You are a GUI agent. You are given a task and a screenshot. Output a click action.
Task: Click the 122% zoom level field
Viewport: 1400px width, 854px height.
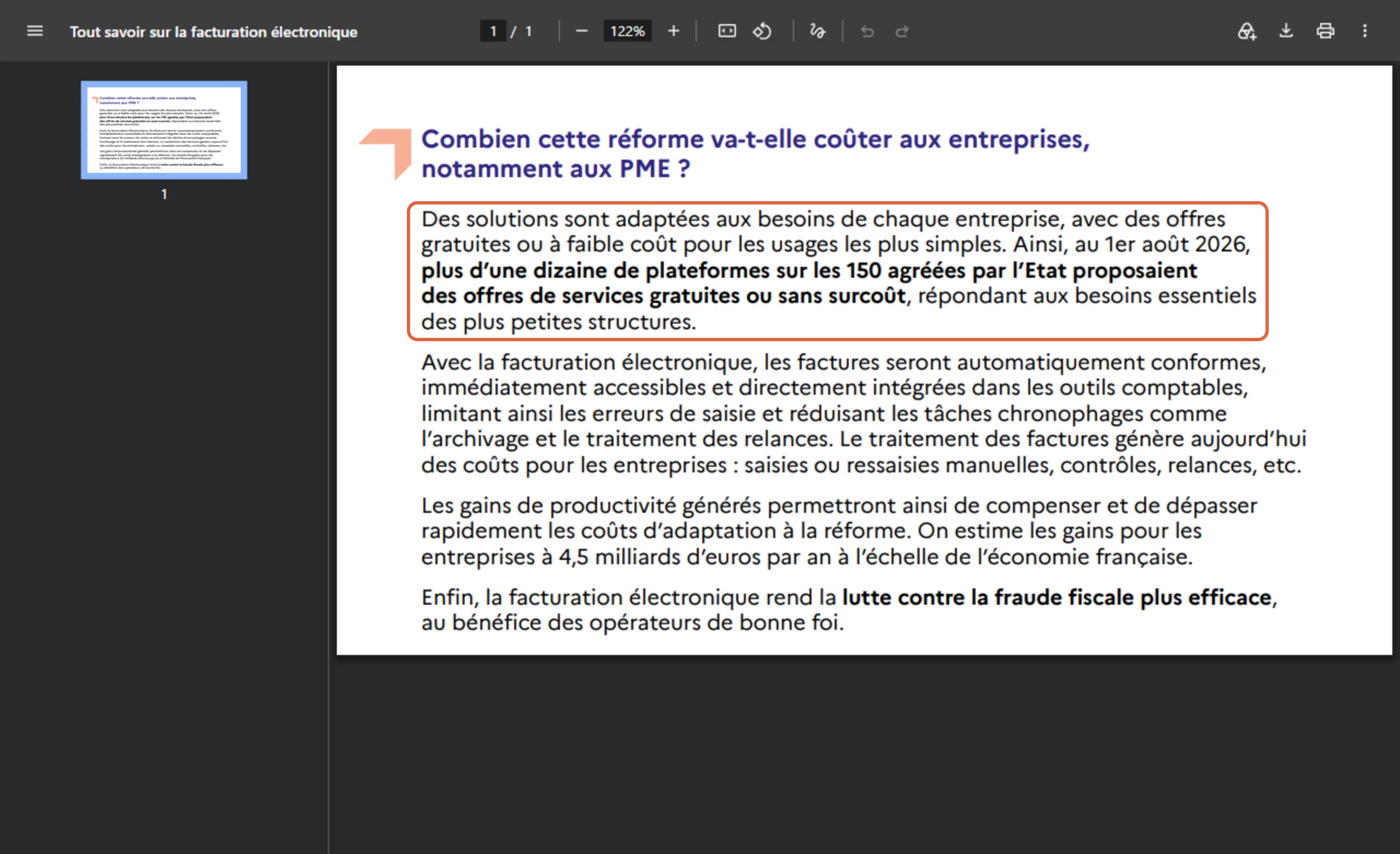click(x=627, y=31)
